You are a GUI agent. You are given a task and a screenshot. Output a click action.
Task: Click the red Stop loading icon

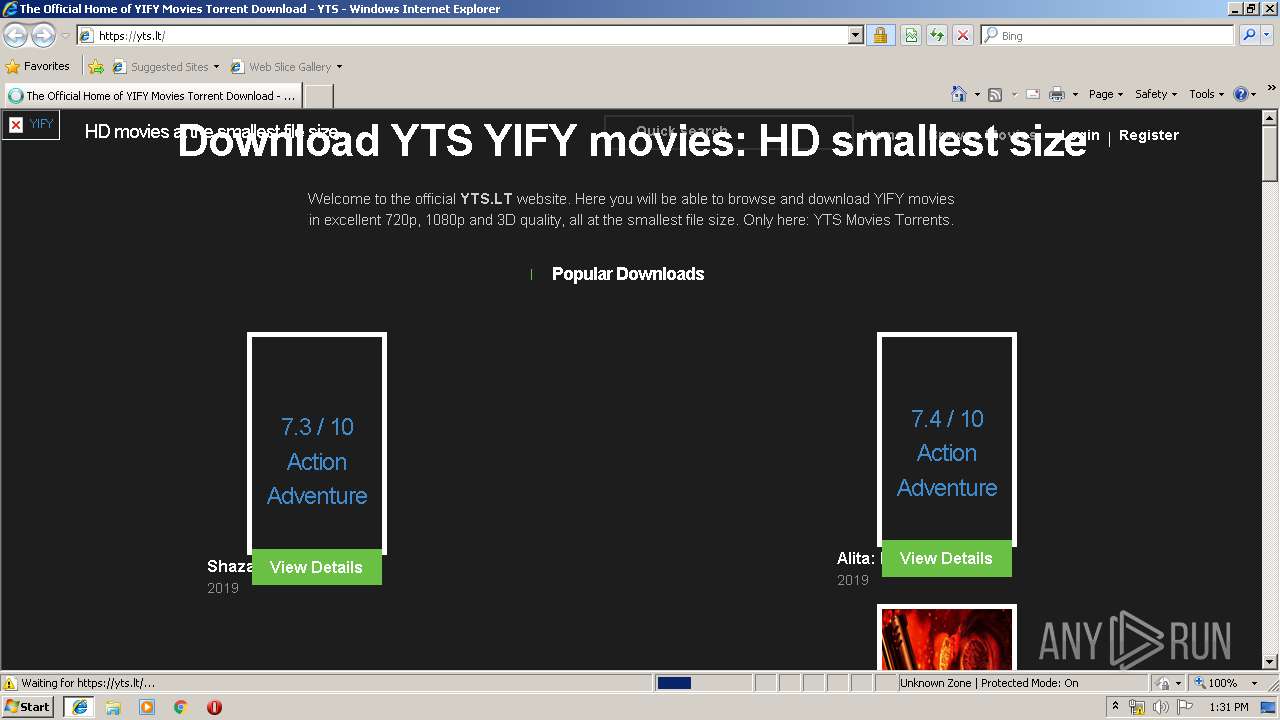click(962, 36)
